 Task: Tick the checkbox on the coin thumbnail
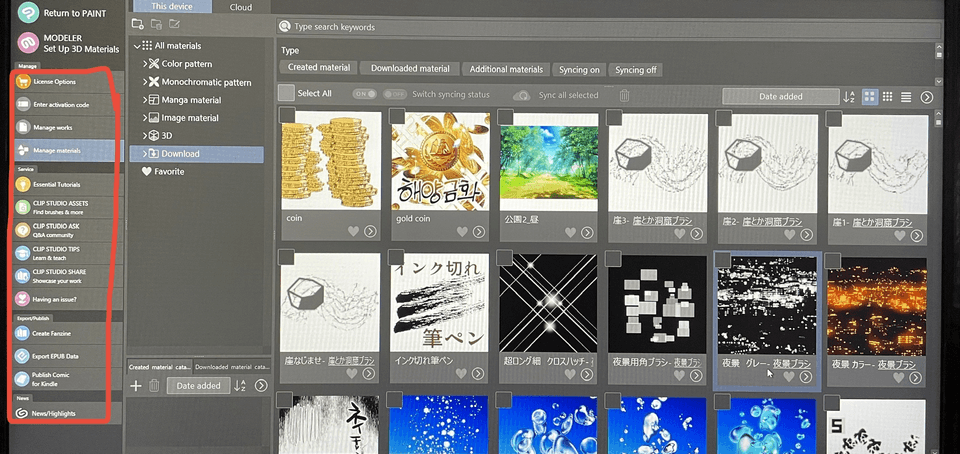click(287, 116)
